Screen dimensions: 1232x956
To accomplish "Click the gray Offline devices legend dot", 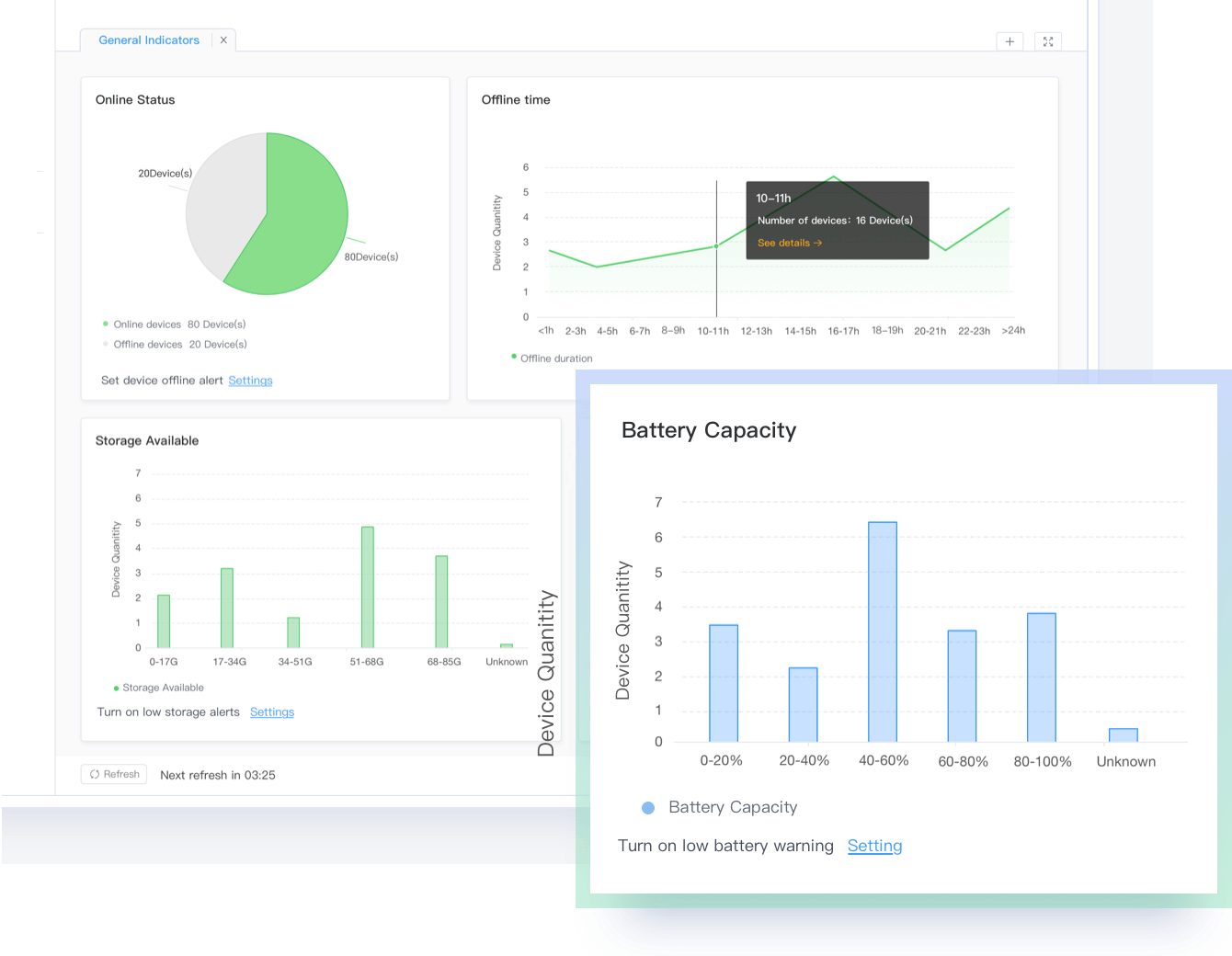I will (108, 344).
